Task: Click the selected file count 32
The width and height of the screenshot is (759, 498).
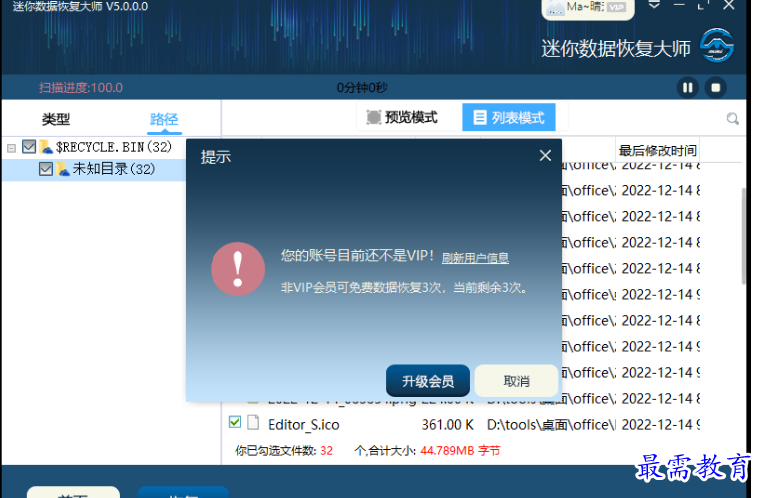Action: [x=326, y=451]
